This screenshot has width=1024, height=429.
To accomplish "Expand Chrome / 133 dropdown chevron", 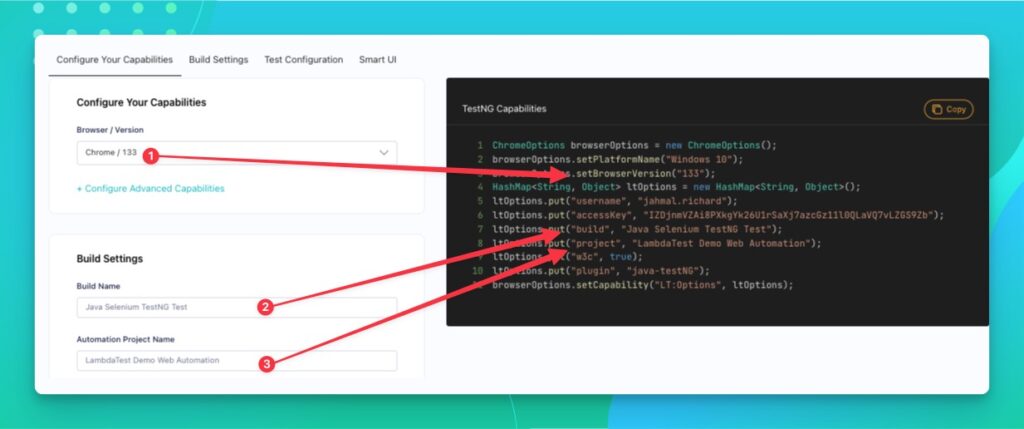I will click(x=384, y=153).
